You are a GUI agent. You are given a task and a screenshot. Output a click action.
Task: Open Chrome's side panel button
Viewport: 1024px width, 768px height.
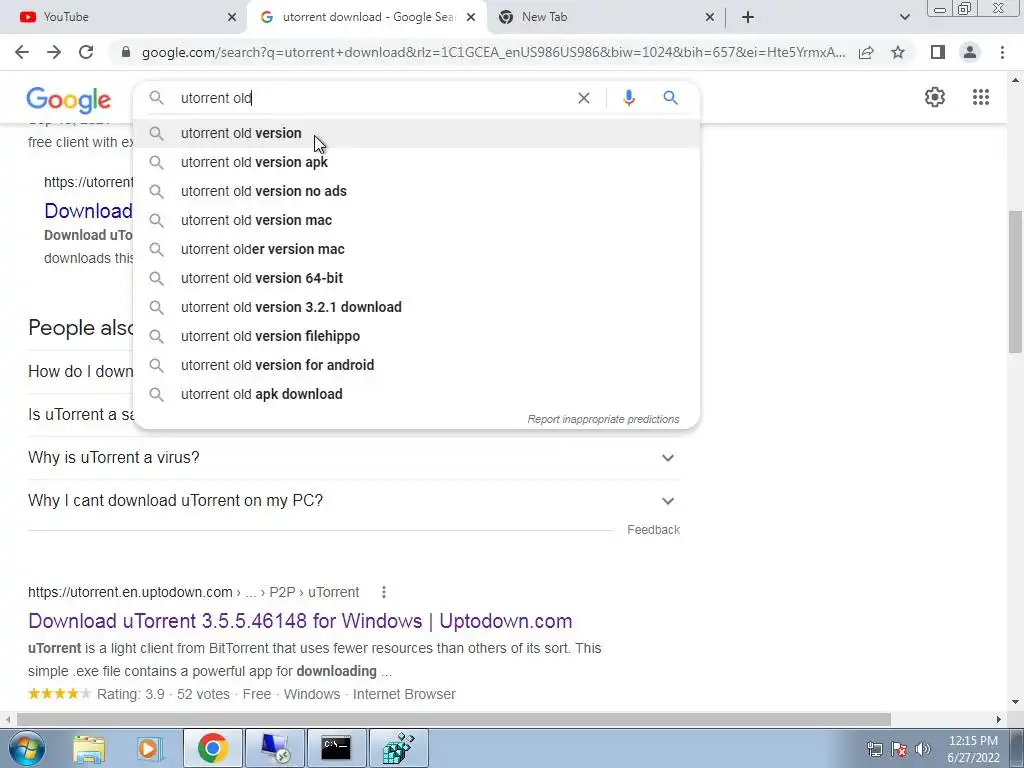[x=938, y=52]
